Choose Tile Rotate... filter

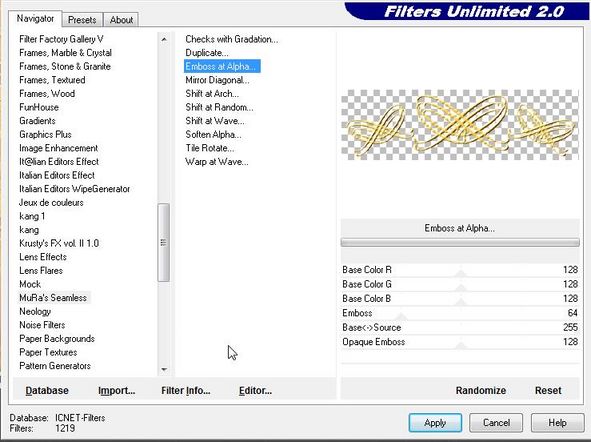point(210,148)
